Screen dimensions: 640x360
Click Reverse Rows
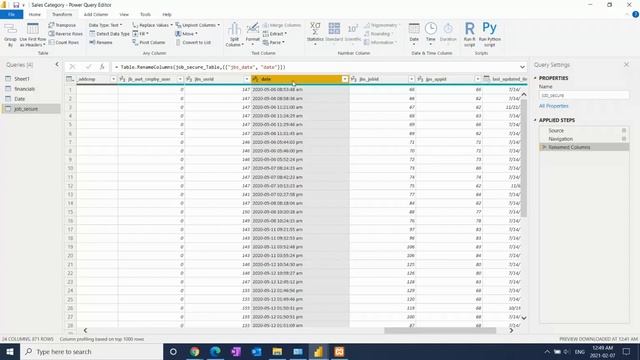pos(65,33)
